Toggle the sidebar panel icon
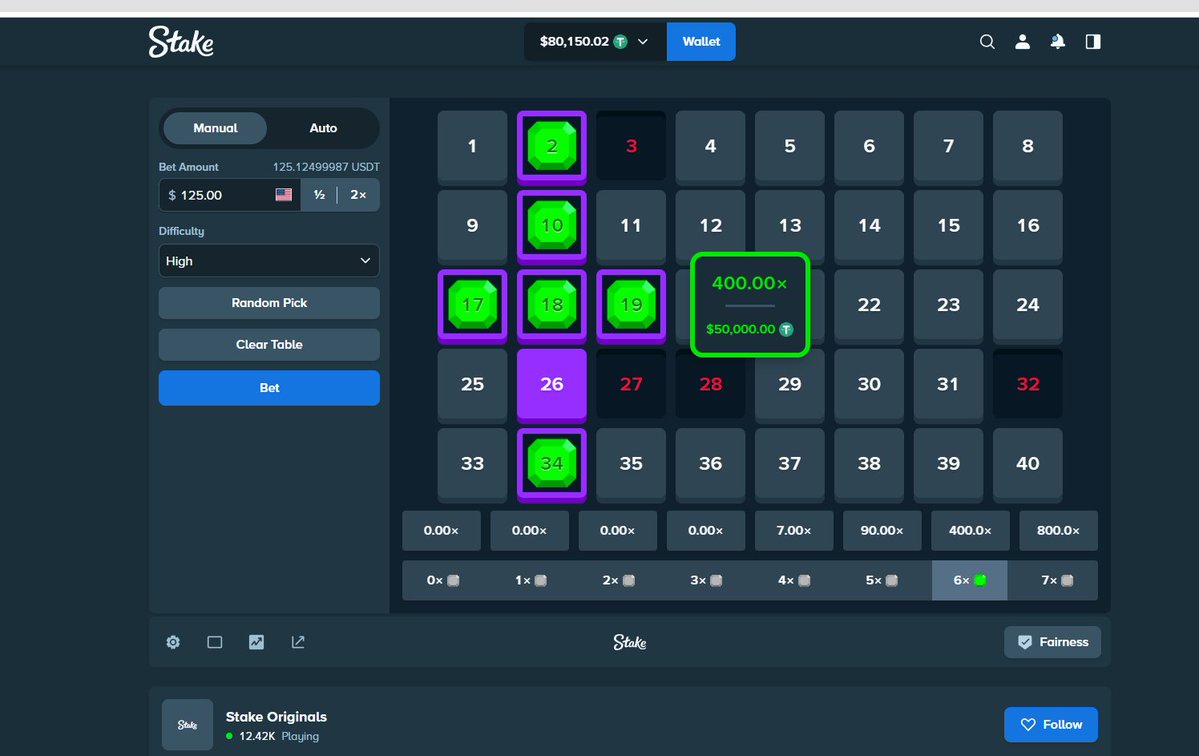 click(1093, 42)
